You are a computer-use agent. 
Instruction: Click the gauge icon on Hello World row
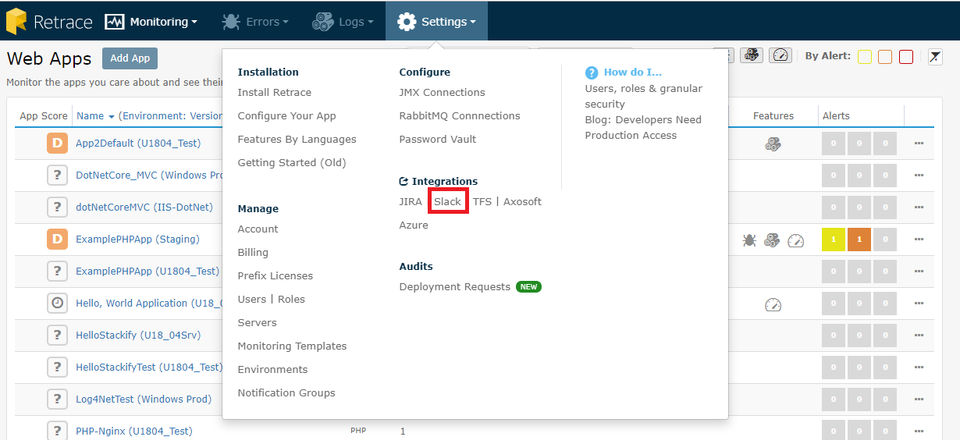[x=773, y=305]
